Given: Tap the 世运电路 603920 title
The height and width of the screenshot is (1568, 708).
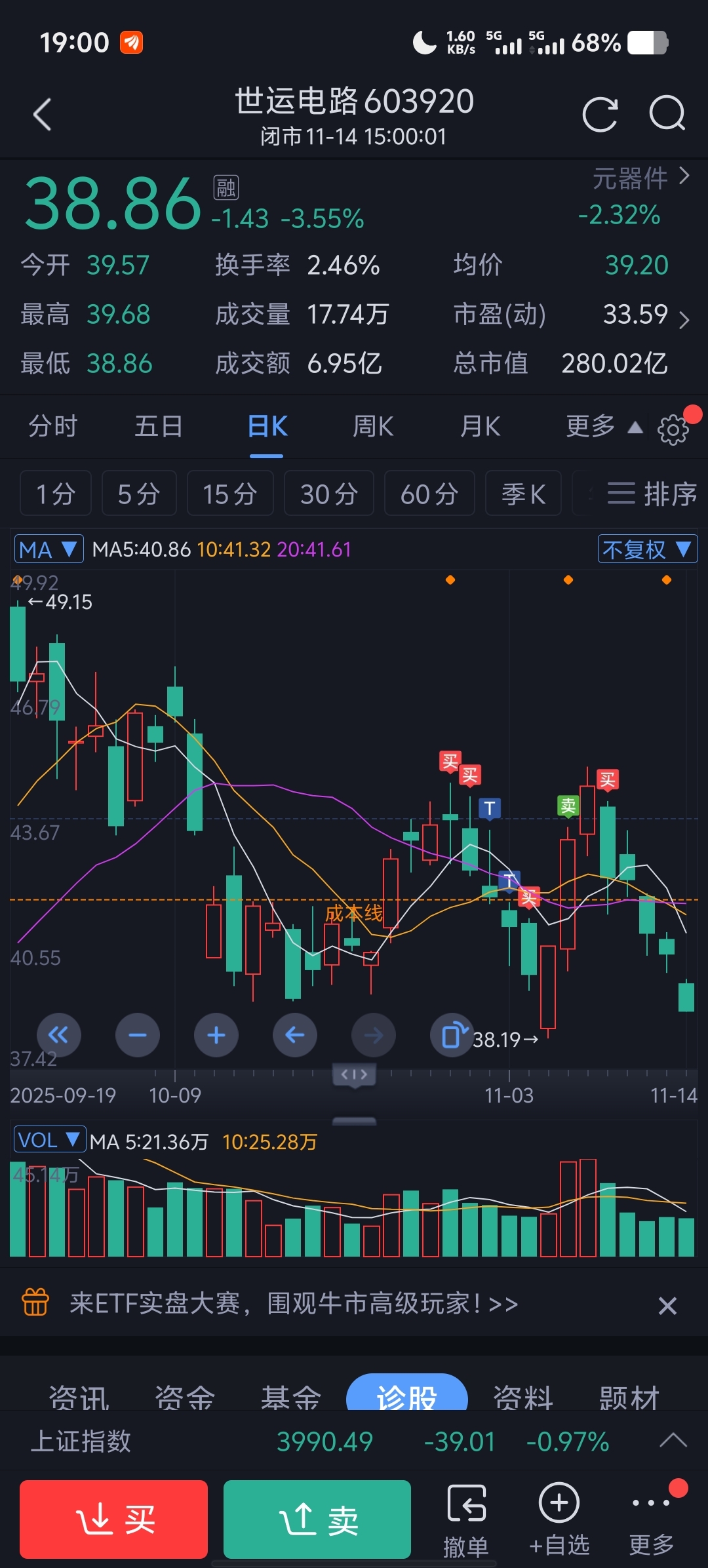Looking at the screenshot, I should pyautogui.click(x=354, y=101).
